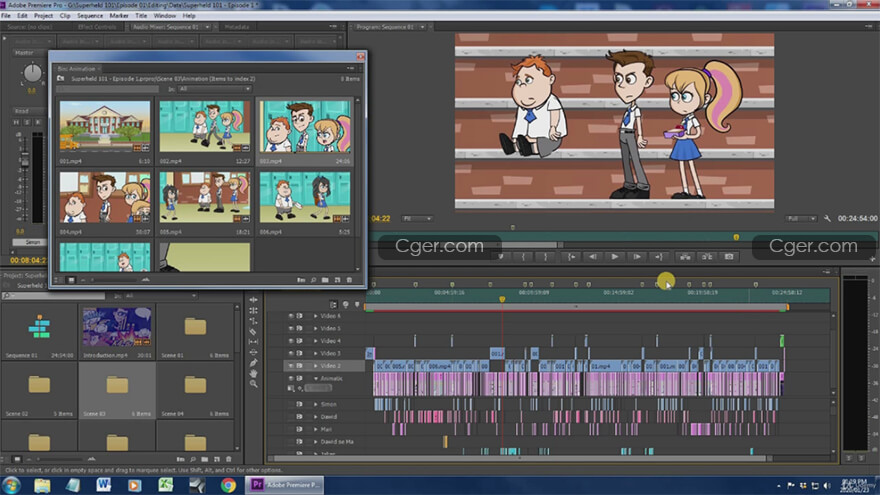Click the Lift button in Program monitor
The width and height of the screenshot is (880, 495).
pyautogui.click(x=685, y=256)
